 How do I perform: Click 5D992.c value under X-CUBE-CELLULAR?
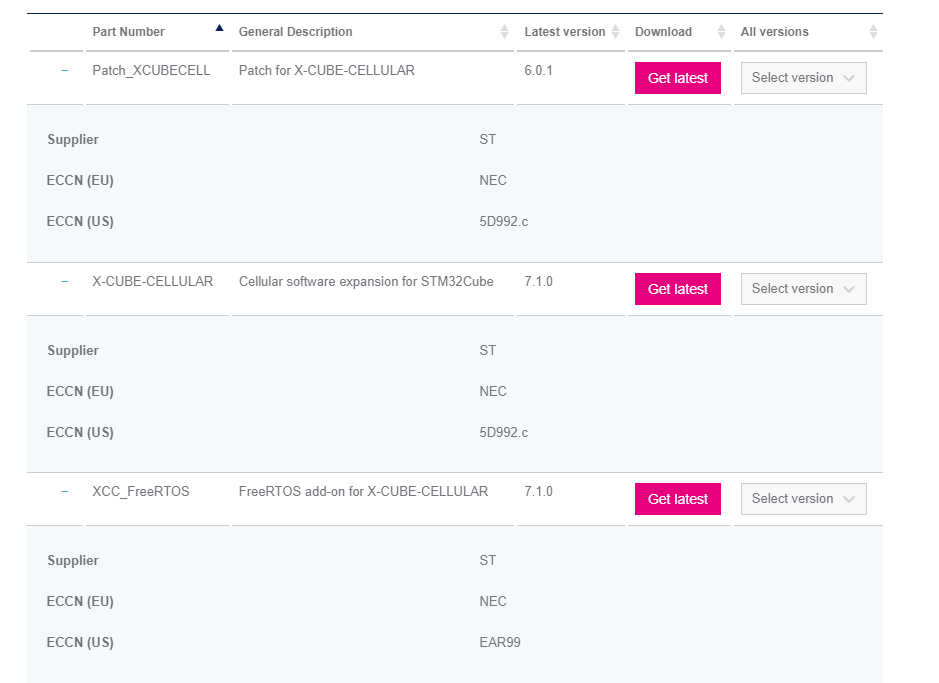pos(504,432)
